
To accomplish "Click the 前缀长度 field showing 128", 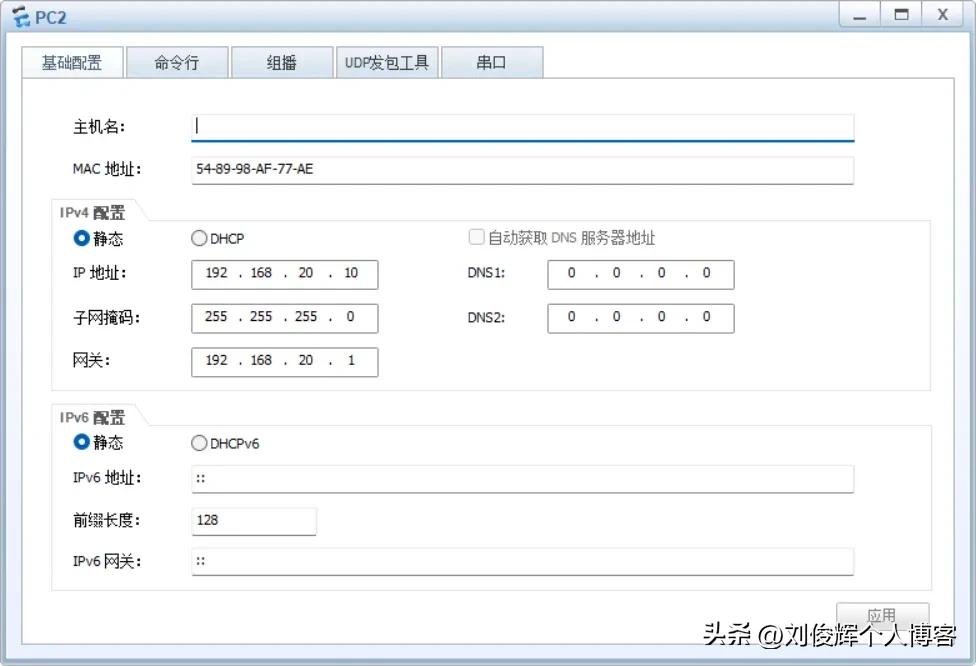I will (254, 521).
